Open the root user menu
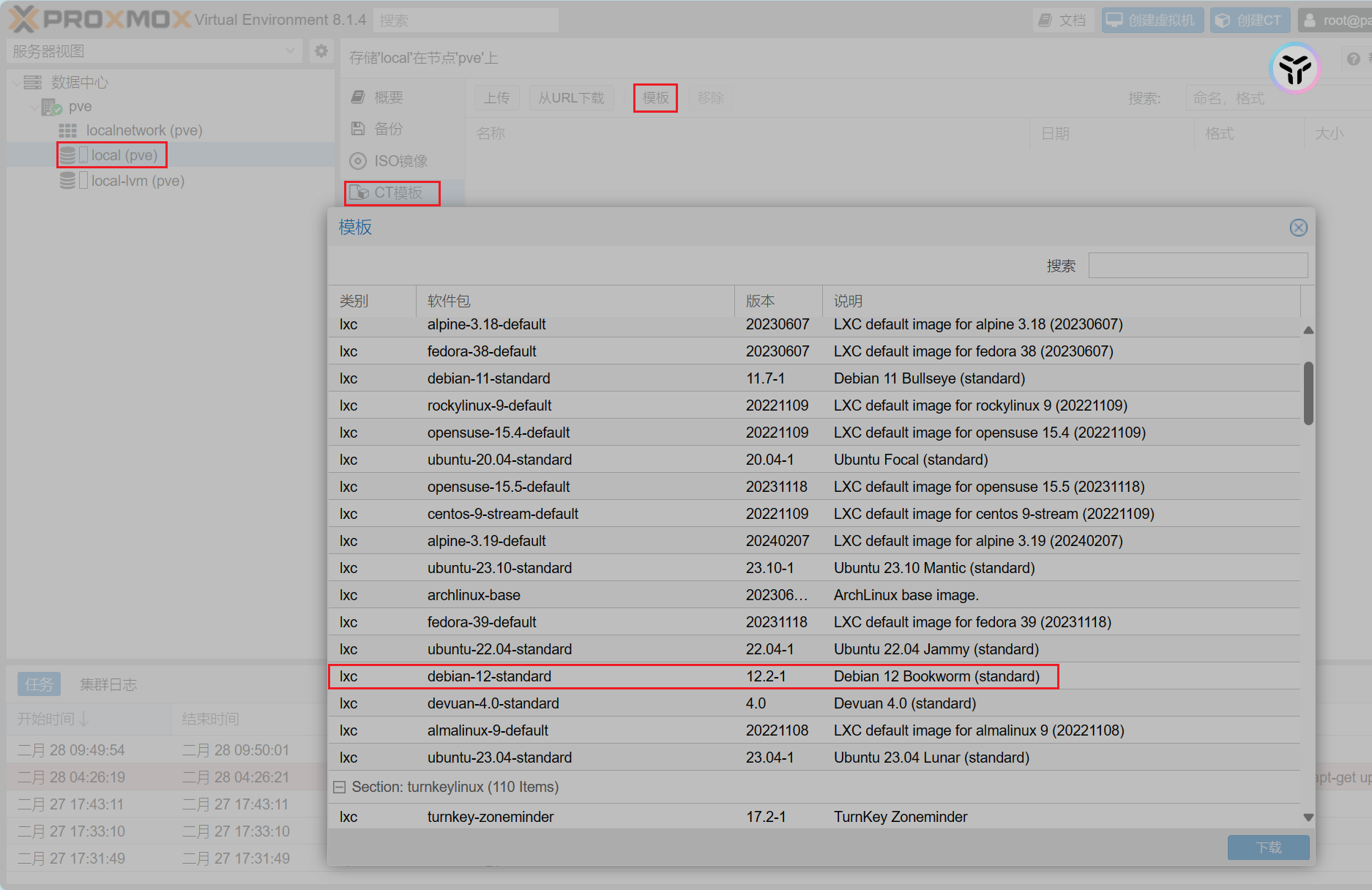This screenshot has height=890, width=1372. point(1335,20)
